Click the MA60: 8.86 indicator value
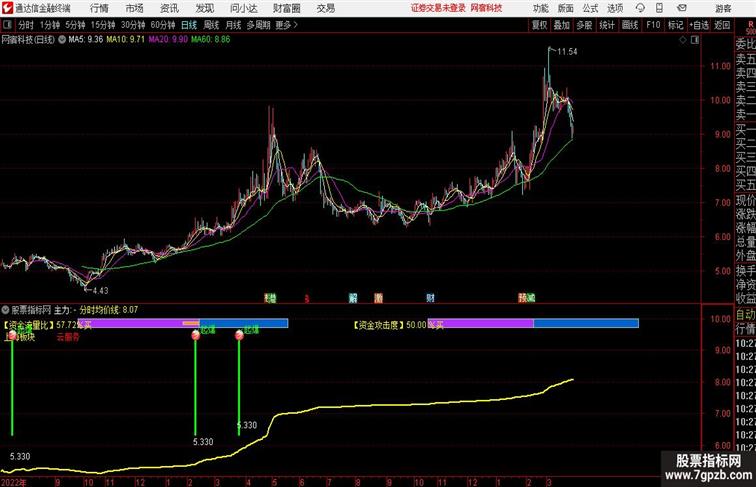This screenshot has height=487, width=756. click(x=211, y=40)
